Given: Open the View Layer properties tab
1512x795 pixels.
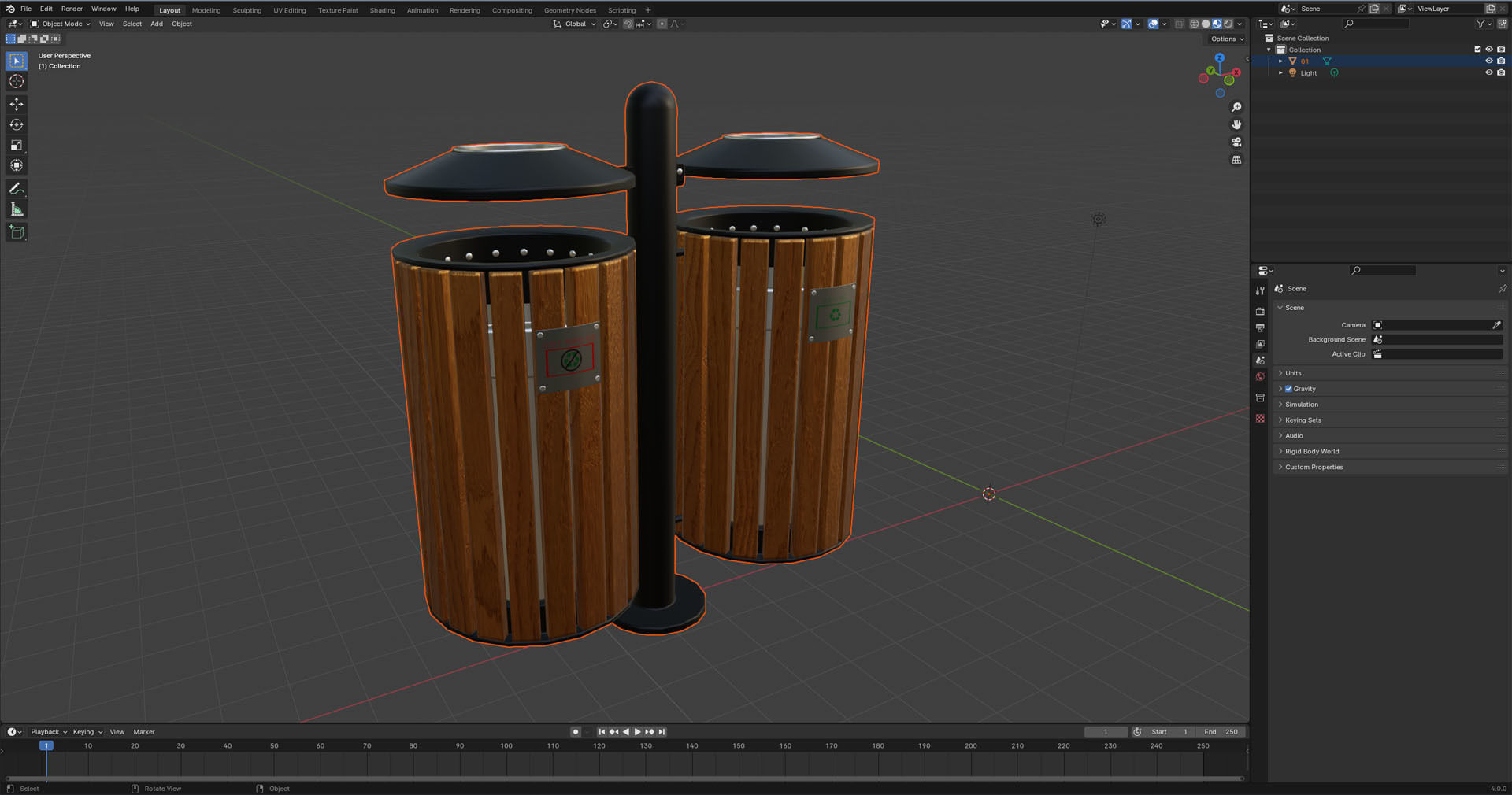Looking at the screenshot, I should pyautogui.click(x=1260, y=344).
